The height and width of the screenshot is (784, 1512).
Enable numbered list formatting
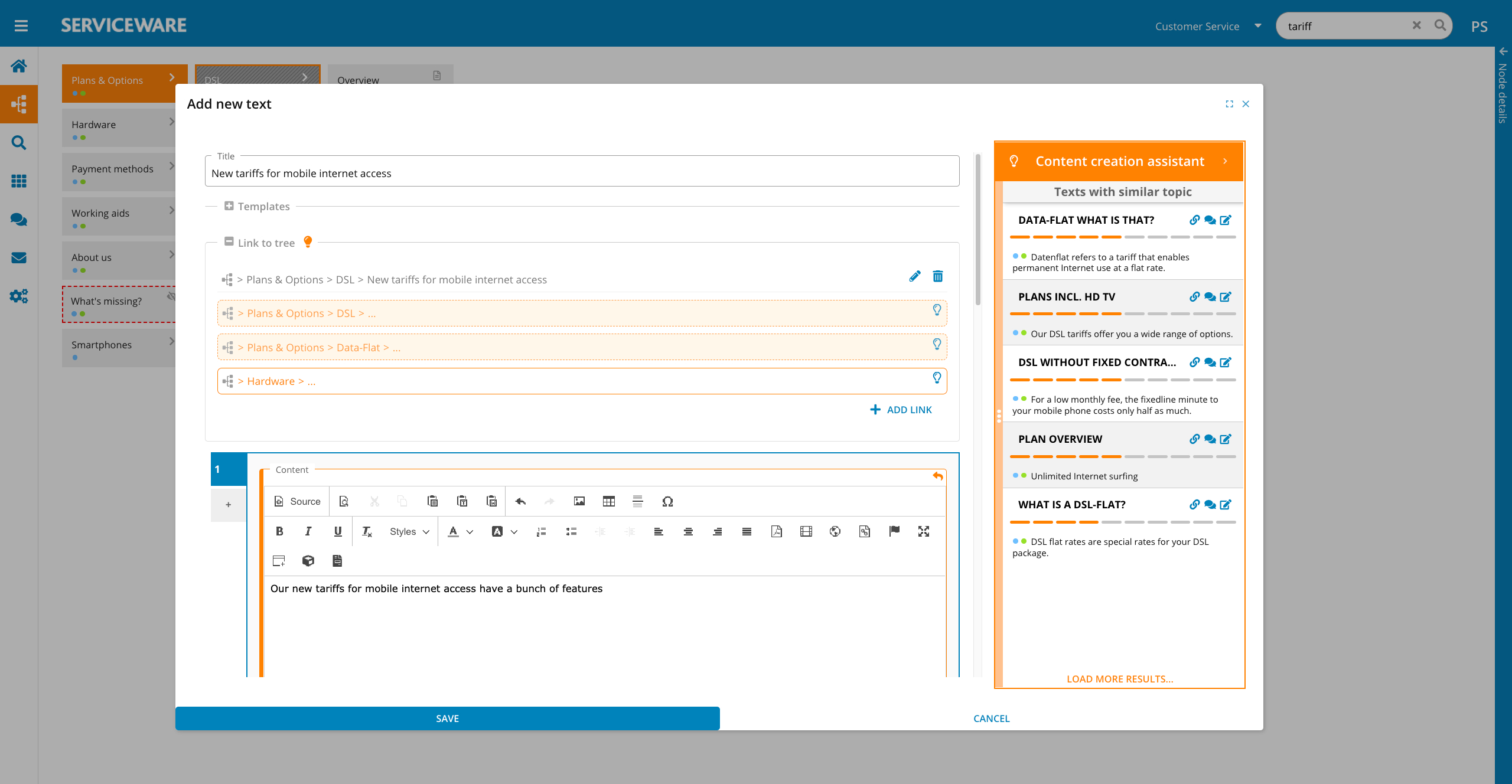[541, 531]
